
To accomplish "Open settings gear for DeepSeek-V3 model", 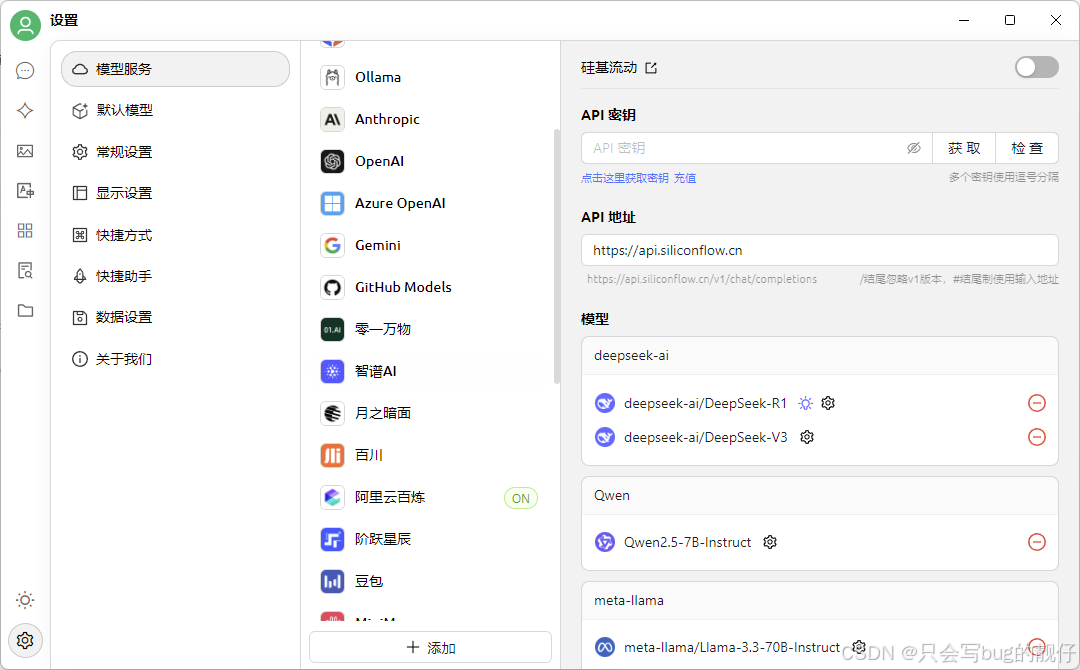I will pyautogui.click(x=807, y=437).
